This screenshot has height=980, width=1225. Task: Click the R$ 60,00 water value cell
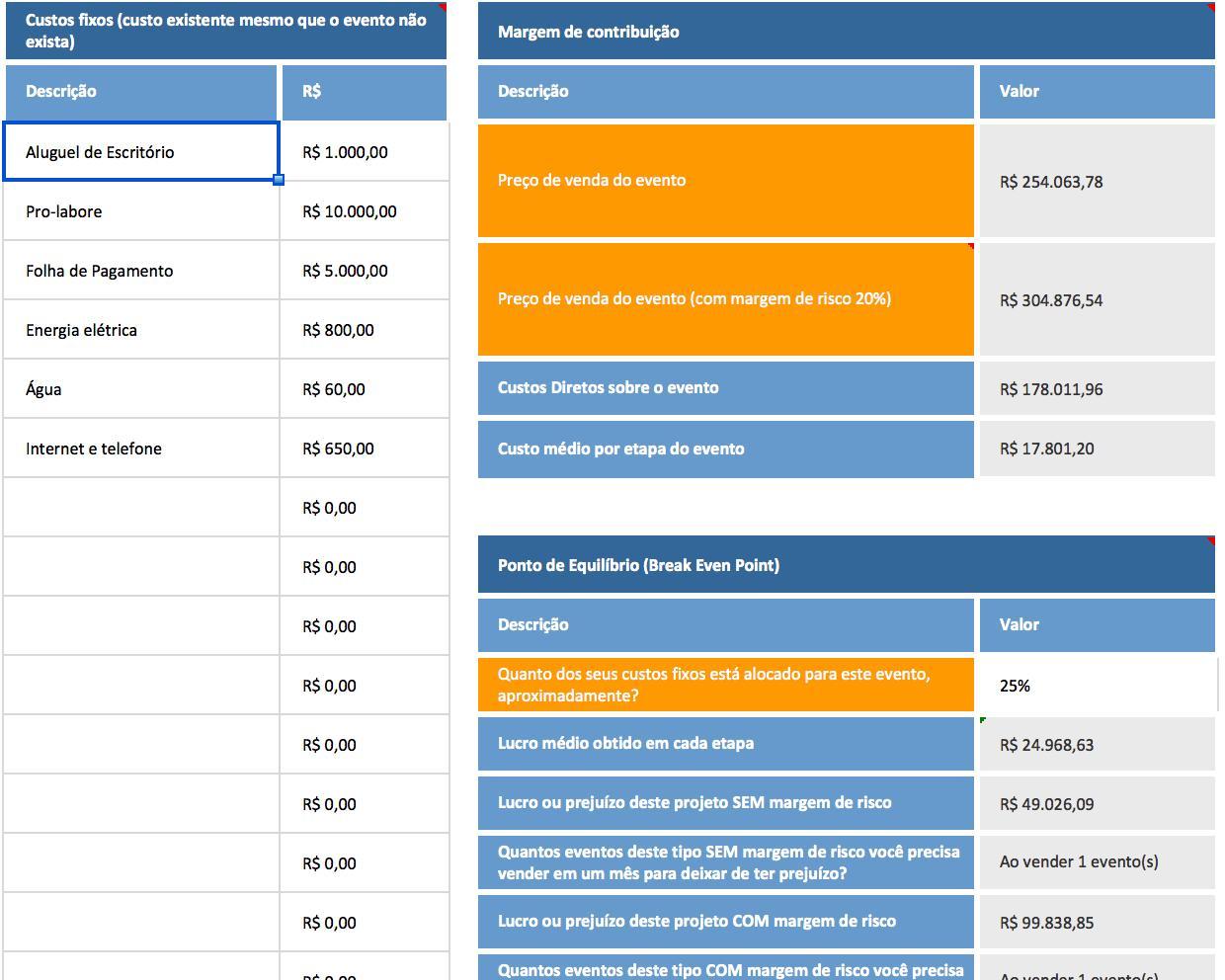tap(364, 389)
